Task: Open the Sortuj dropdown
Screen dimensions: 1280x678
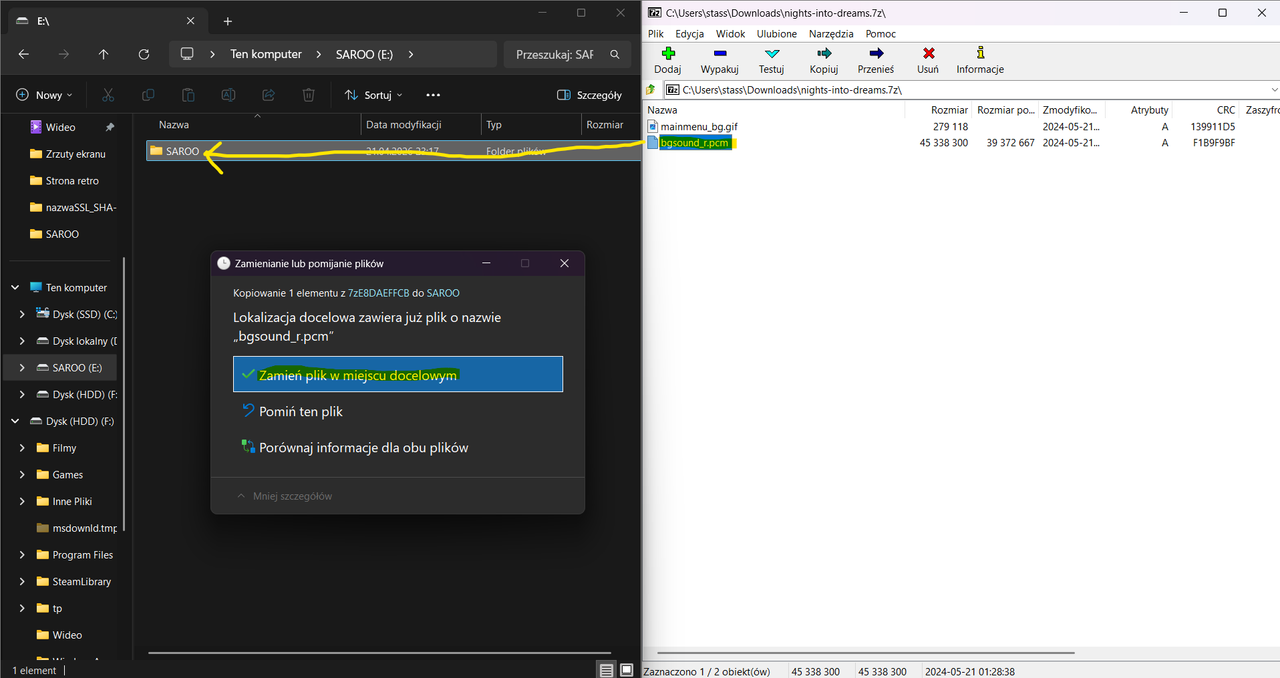Action: (x=373, y=95)
